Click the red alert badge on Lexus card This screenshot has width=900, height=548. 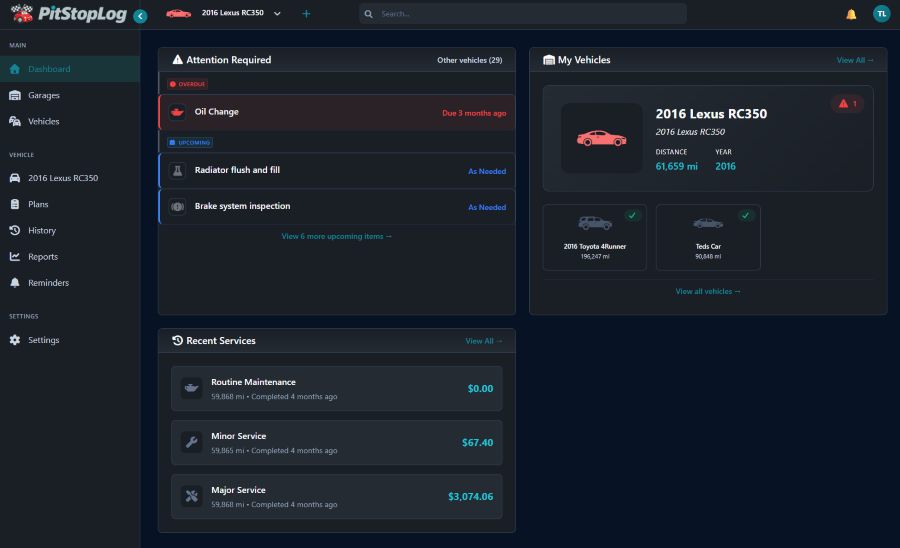[847, 104]
